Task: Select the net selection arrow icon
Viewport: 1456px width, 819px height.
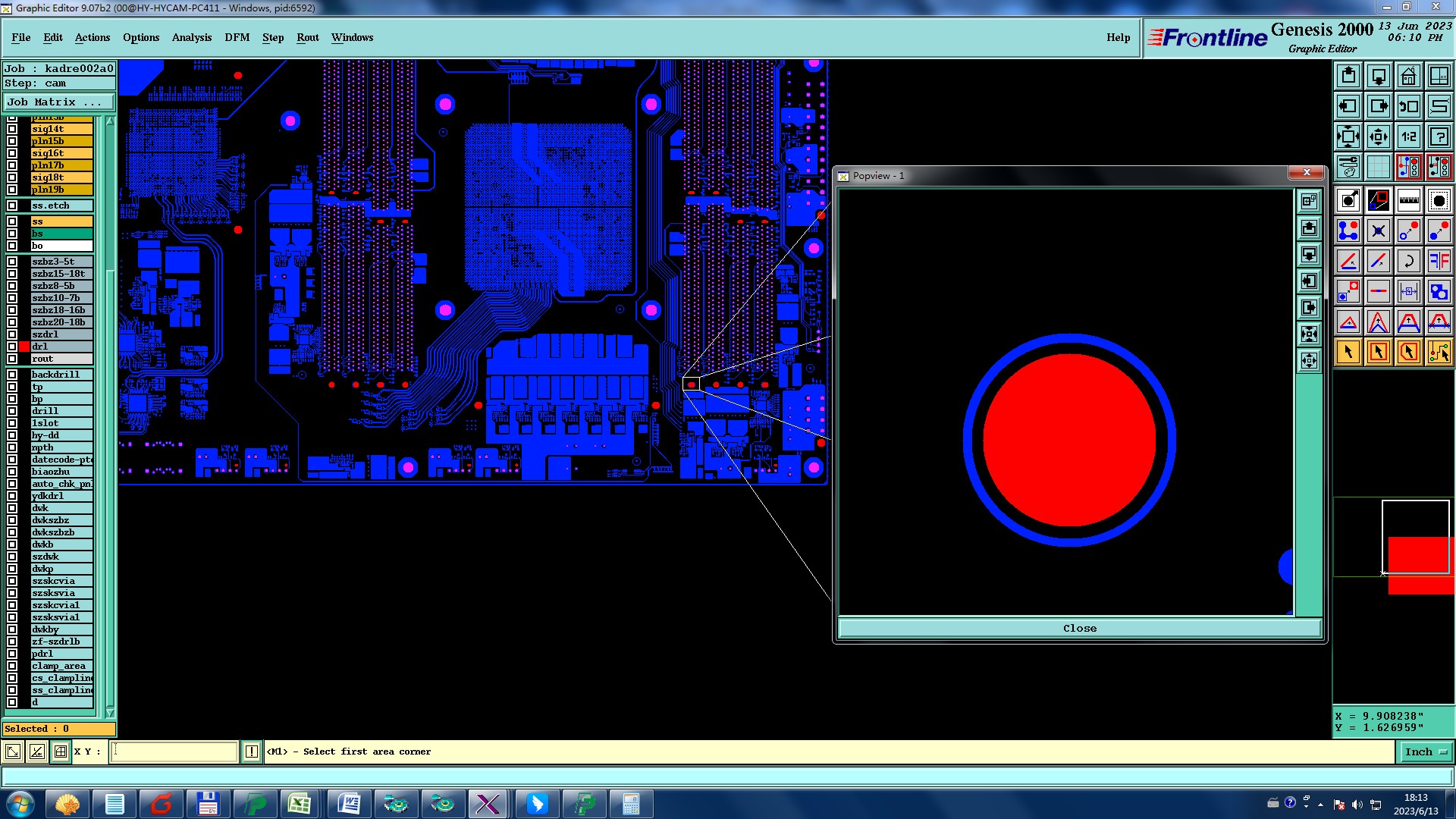Action: pos(1439,352)
